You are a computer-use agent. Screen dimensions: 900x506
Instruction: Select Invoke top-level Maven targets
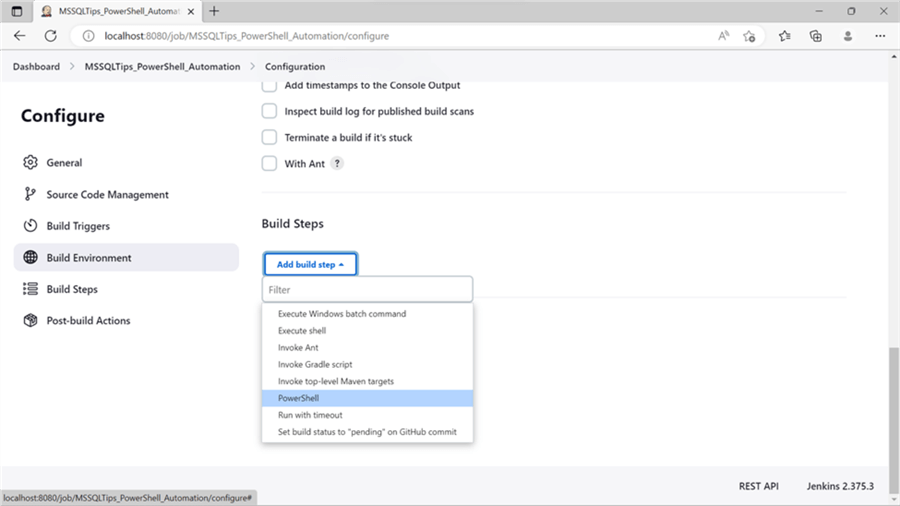(367, 382)
